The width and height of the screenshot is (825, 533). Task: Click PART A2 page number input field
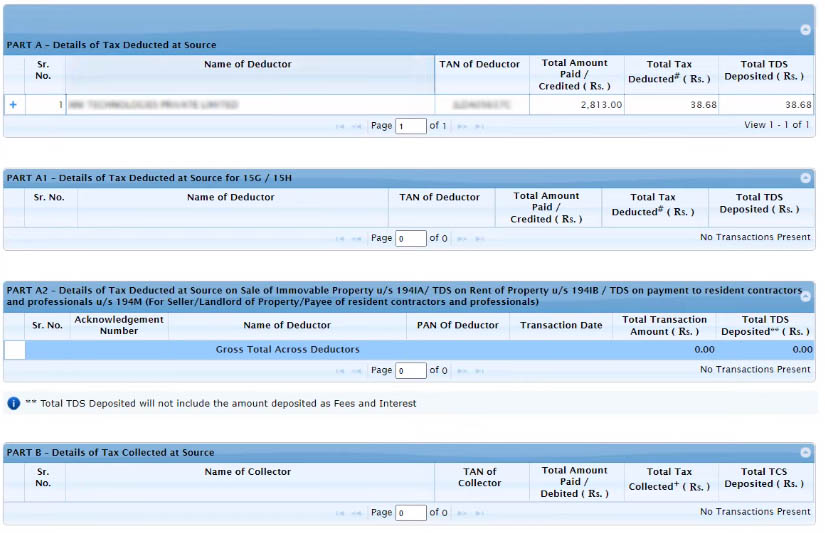[410, 370]
